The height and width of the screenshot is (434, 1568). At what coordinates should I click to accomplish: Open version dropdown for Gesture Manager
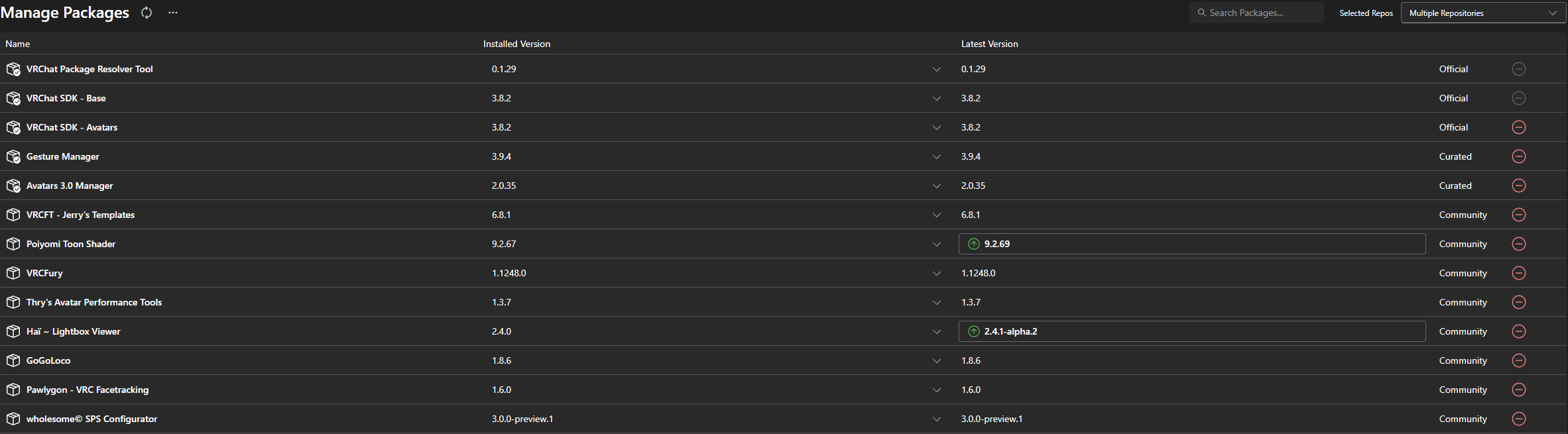point(937,156)
